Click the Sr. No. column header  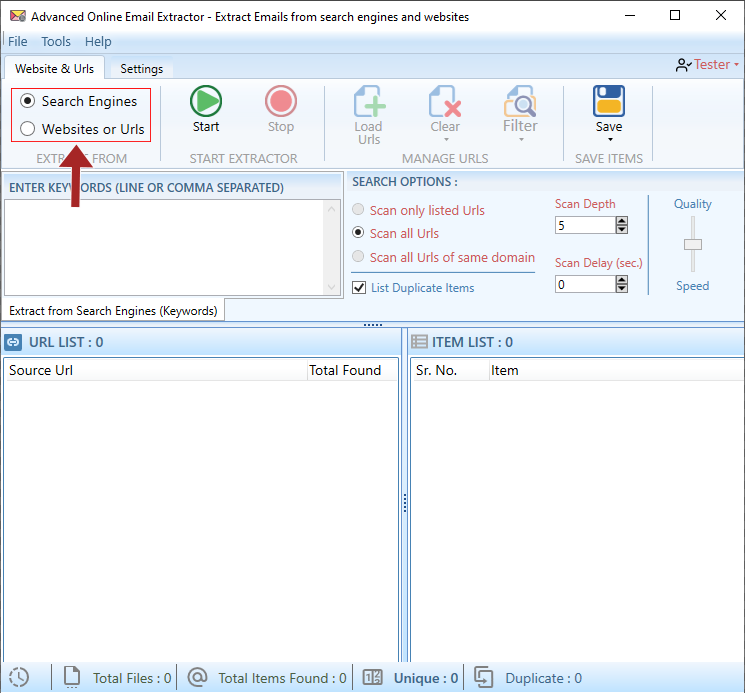pos(449,370)
